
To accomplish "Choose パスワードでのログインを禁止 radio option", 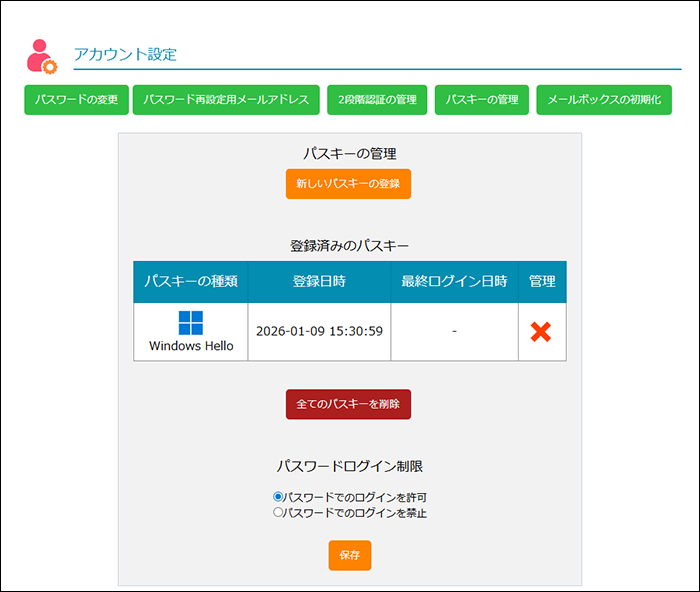I will 279,513.
